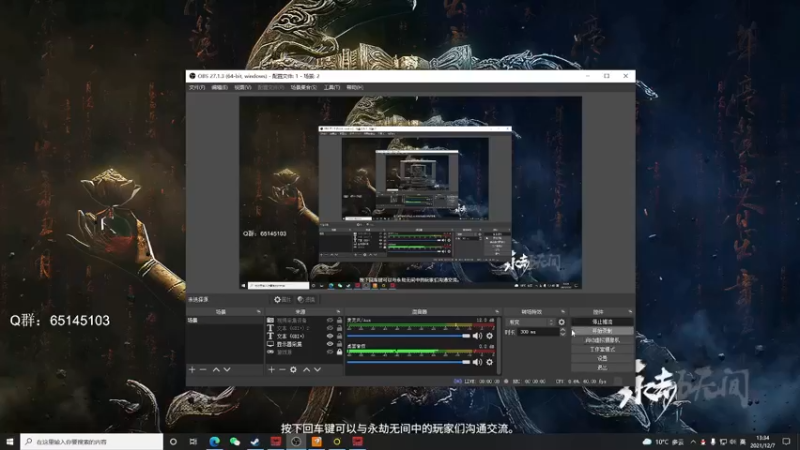The height and width of the screenshot is (450, 800).
Task: Move scene up arrow in Scenes panel
Action: pyautogui.click(x=216, y=369)
